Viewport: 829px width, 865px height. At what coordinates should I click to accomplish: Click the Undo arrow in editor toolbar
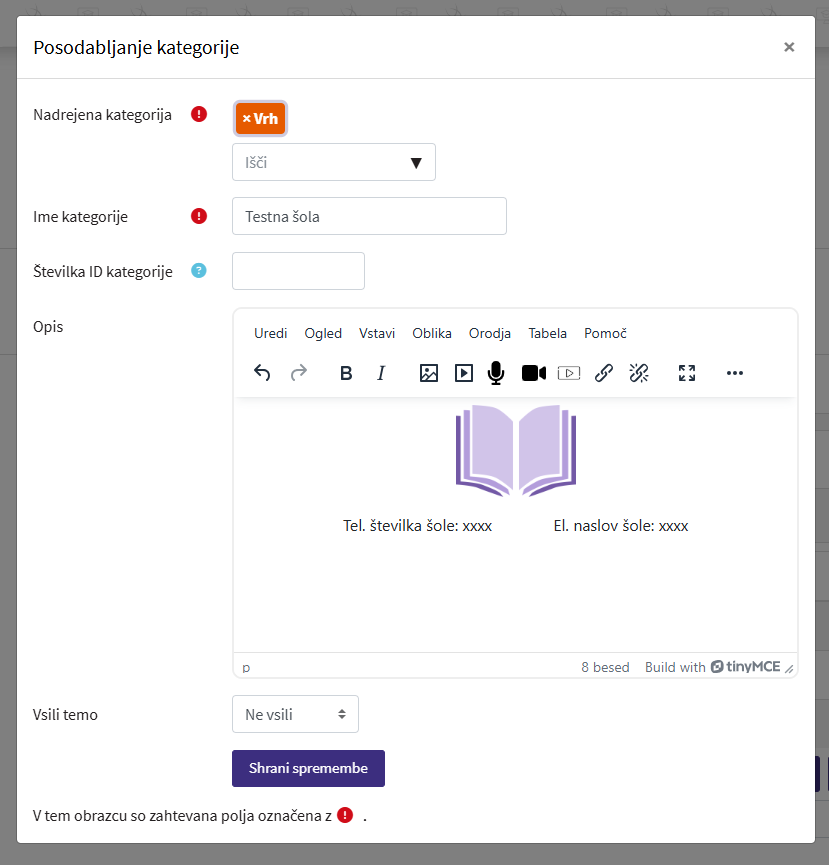coord(262,373)
